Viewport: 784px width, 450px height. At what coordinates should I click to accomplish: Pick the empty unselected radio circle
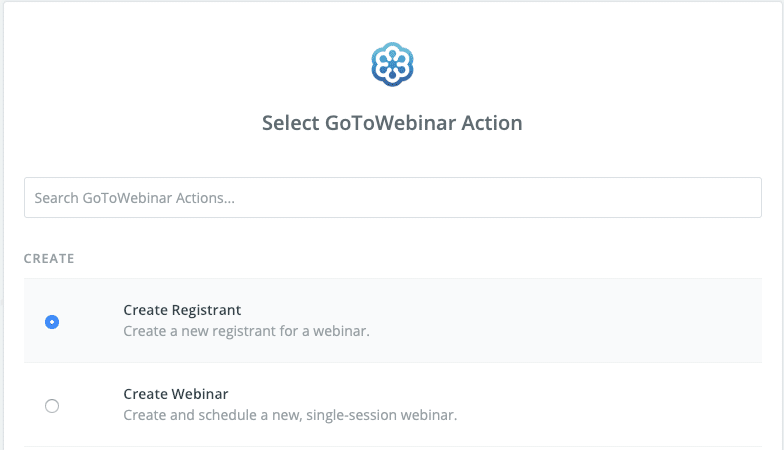52,405
